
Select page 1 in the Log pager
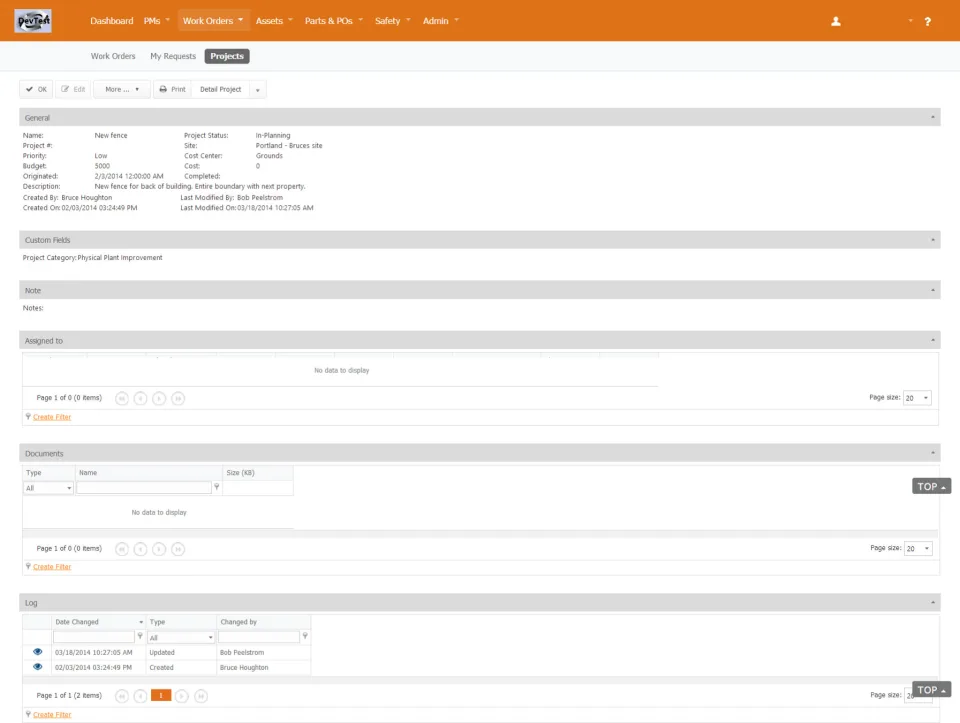(161, 695)
